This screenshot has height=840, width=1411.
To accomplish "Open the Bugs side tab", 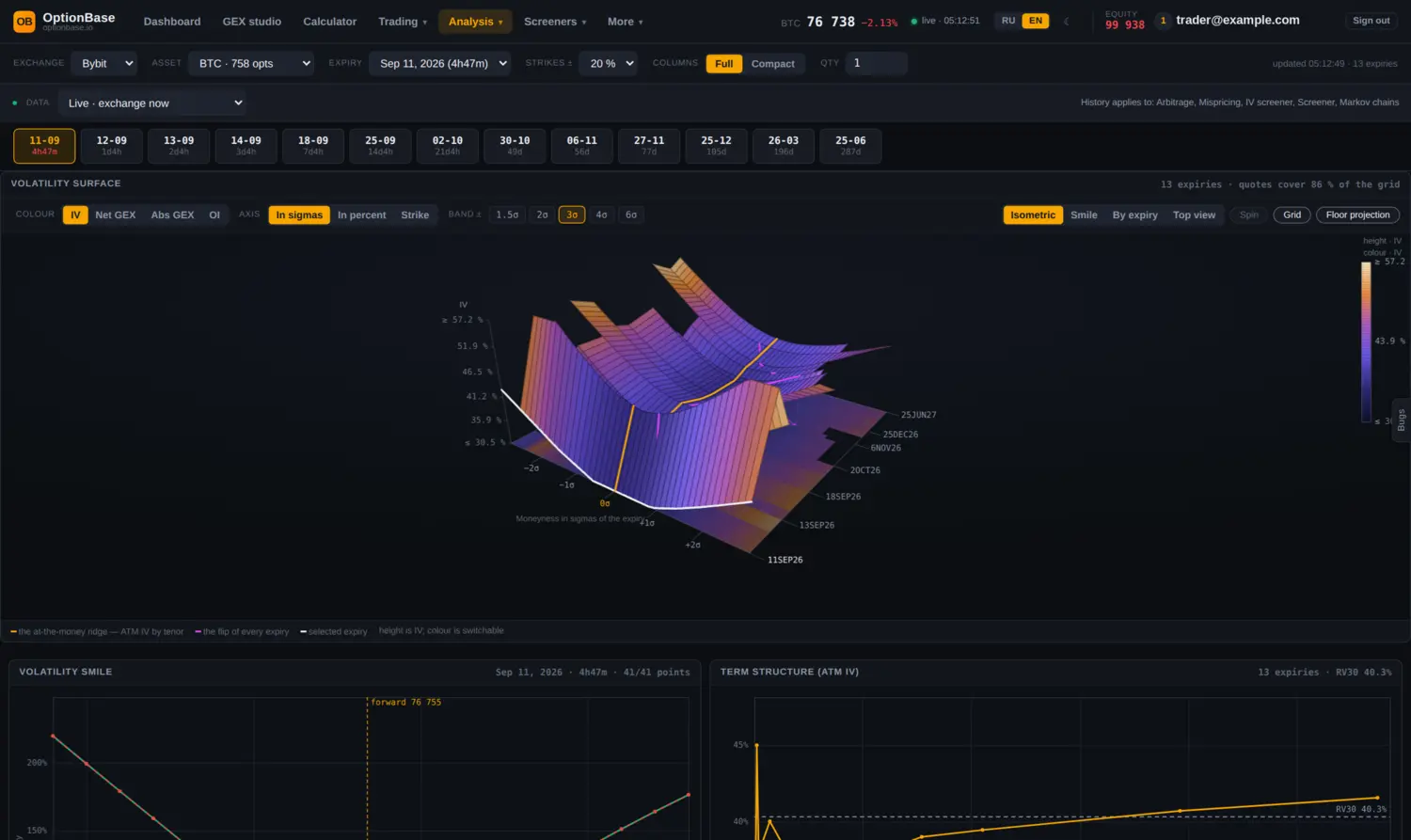I will click(x=1401, y=420).
